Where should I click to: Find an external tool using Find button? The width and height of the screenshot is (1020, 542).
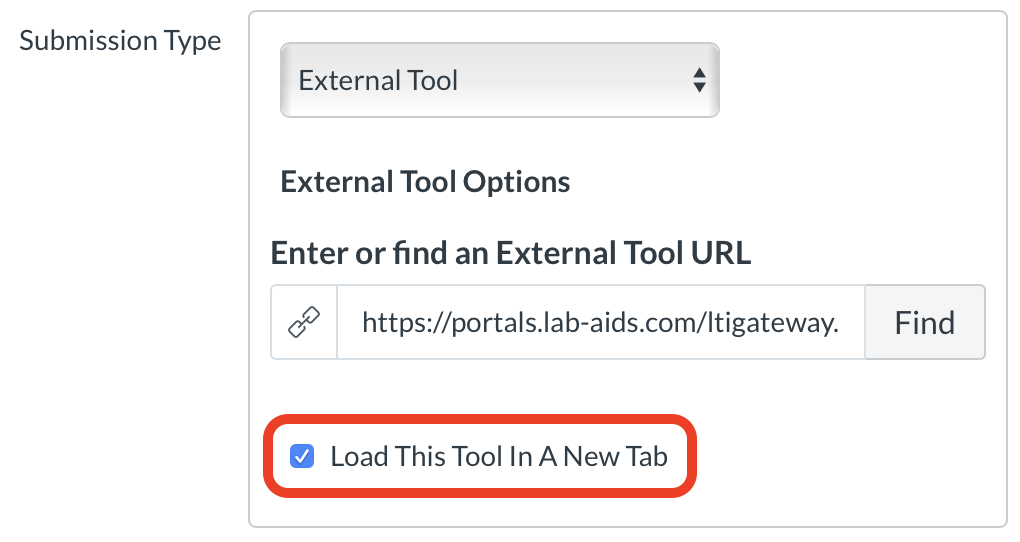click(924, 323)
